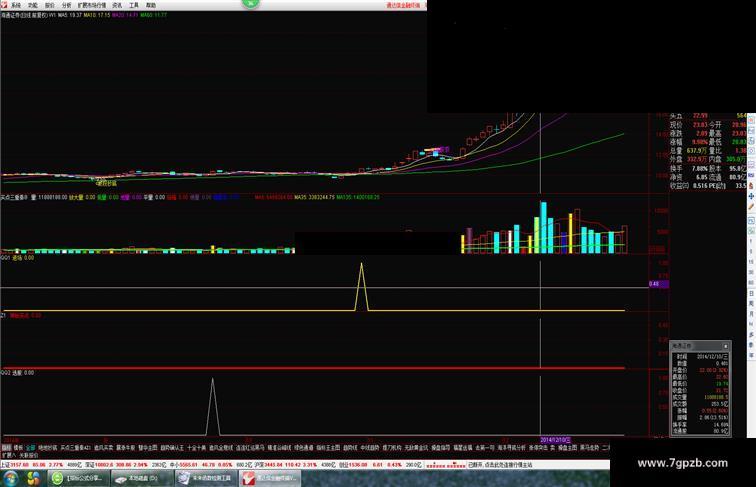Screen dimensions: 756x487
Task: Click the 买点三重叠 volume panel label
Action: tap(14, 197)
